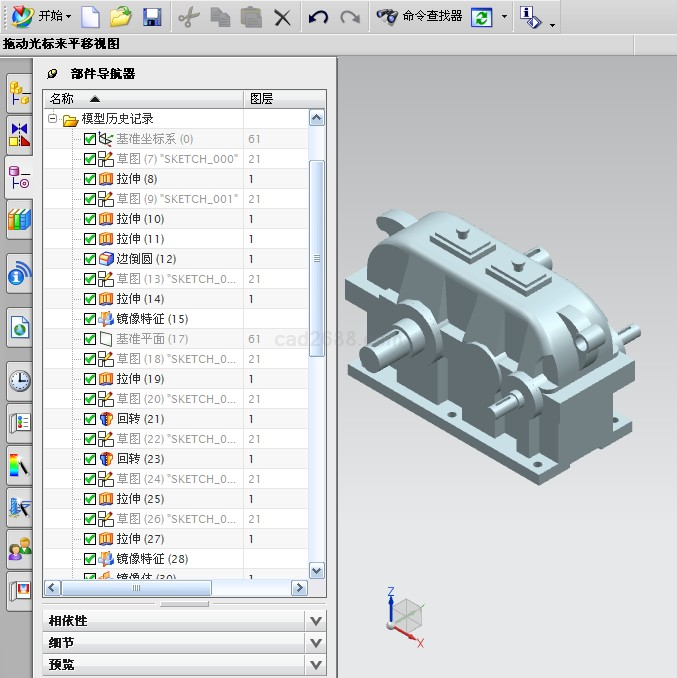
Task: Open the Roles sidebar tab with people icon
Action: point(19,549)
